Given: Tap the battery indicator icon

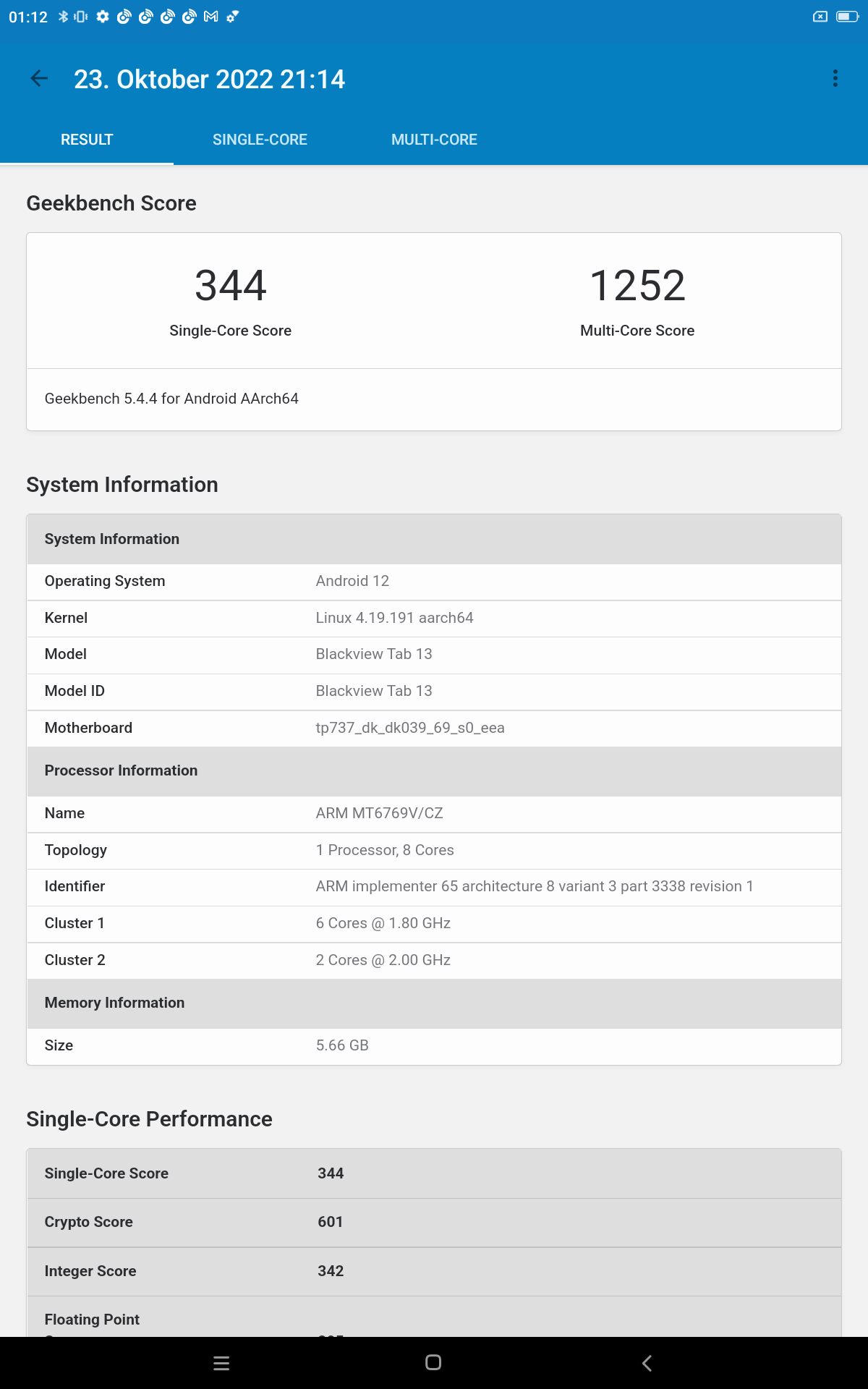Looking at the screenshot, I should (x=847, y=16).
